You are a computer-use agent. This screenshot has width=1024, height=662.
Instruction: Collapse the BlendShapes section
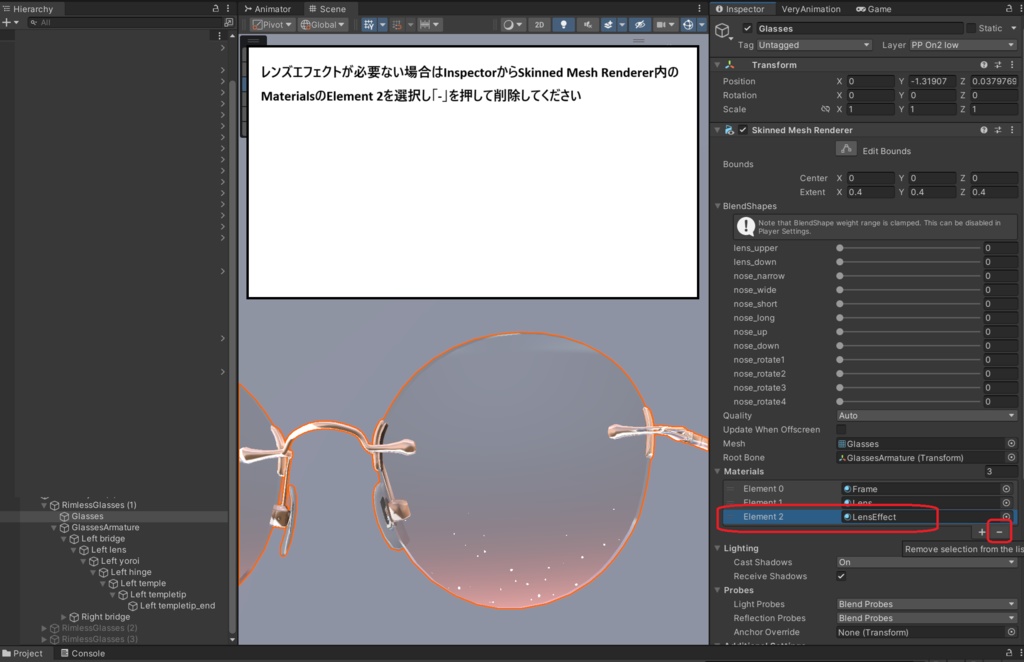717,206
